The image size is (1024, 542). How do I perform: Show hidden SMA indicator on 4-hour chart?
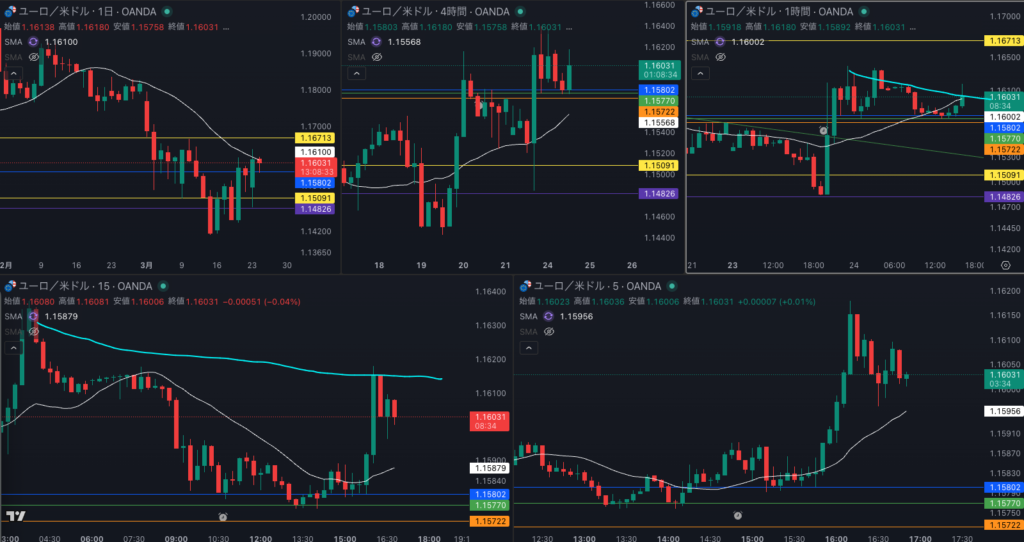(x=377, y=57)
